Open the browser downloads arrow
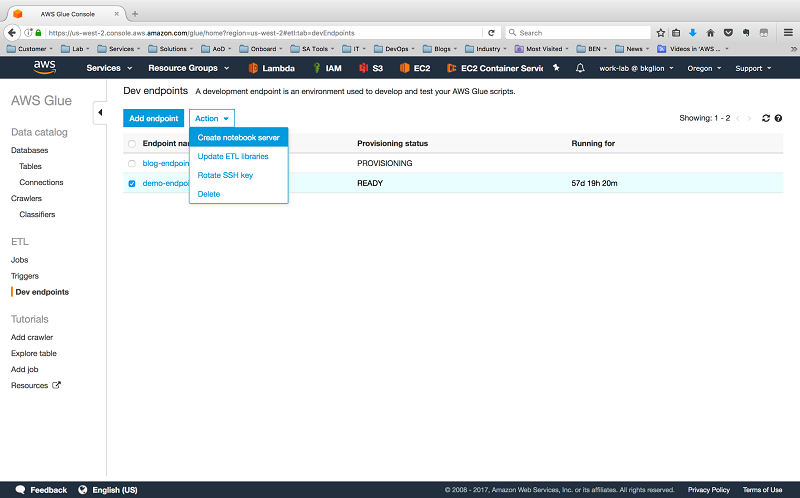Screen dimensions: 800x498 coord(692,33)
